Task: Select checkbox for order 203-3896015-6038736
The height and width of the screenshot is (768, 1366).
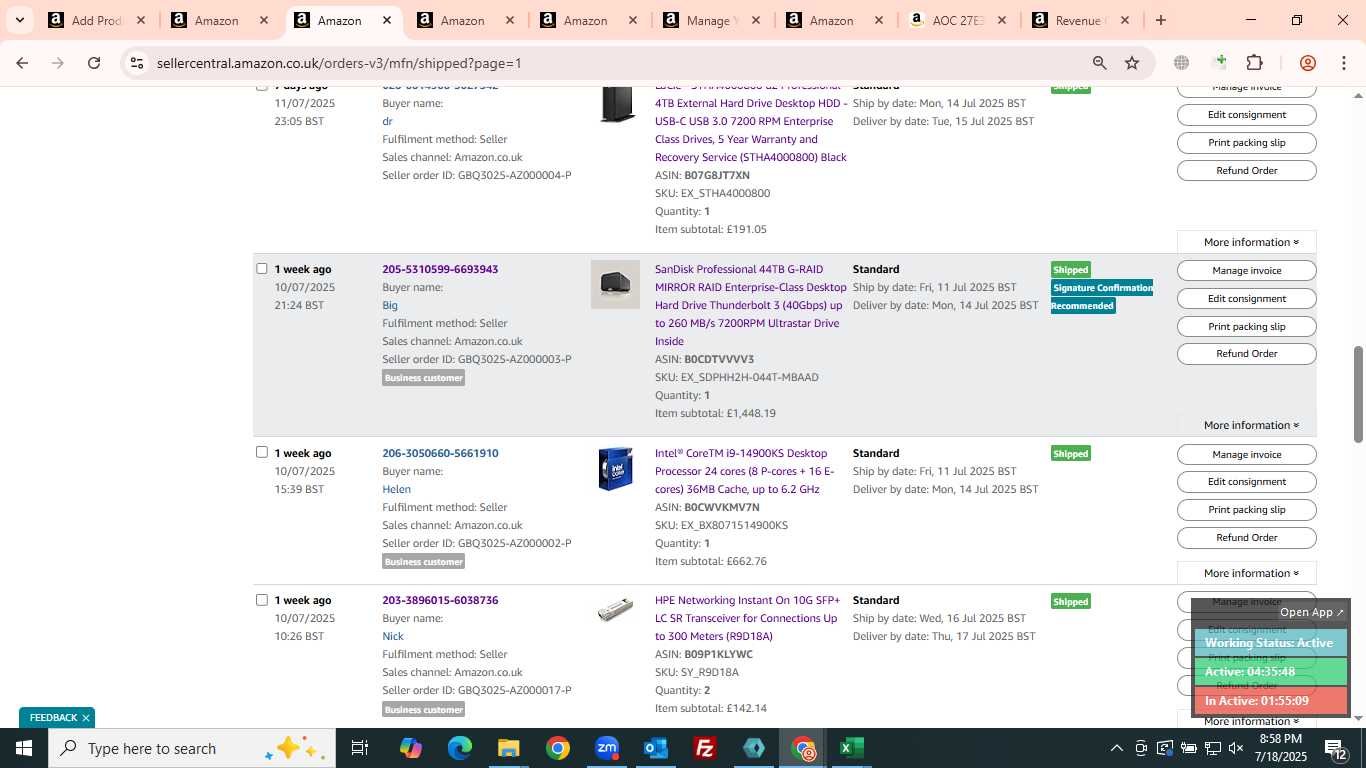Action: click(x=262, y=600)
